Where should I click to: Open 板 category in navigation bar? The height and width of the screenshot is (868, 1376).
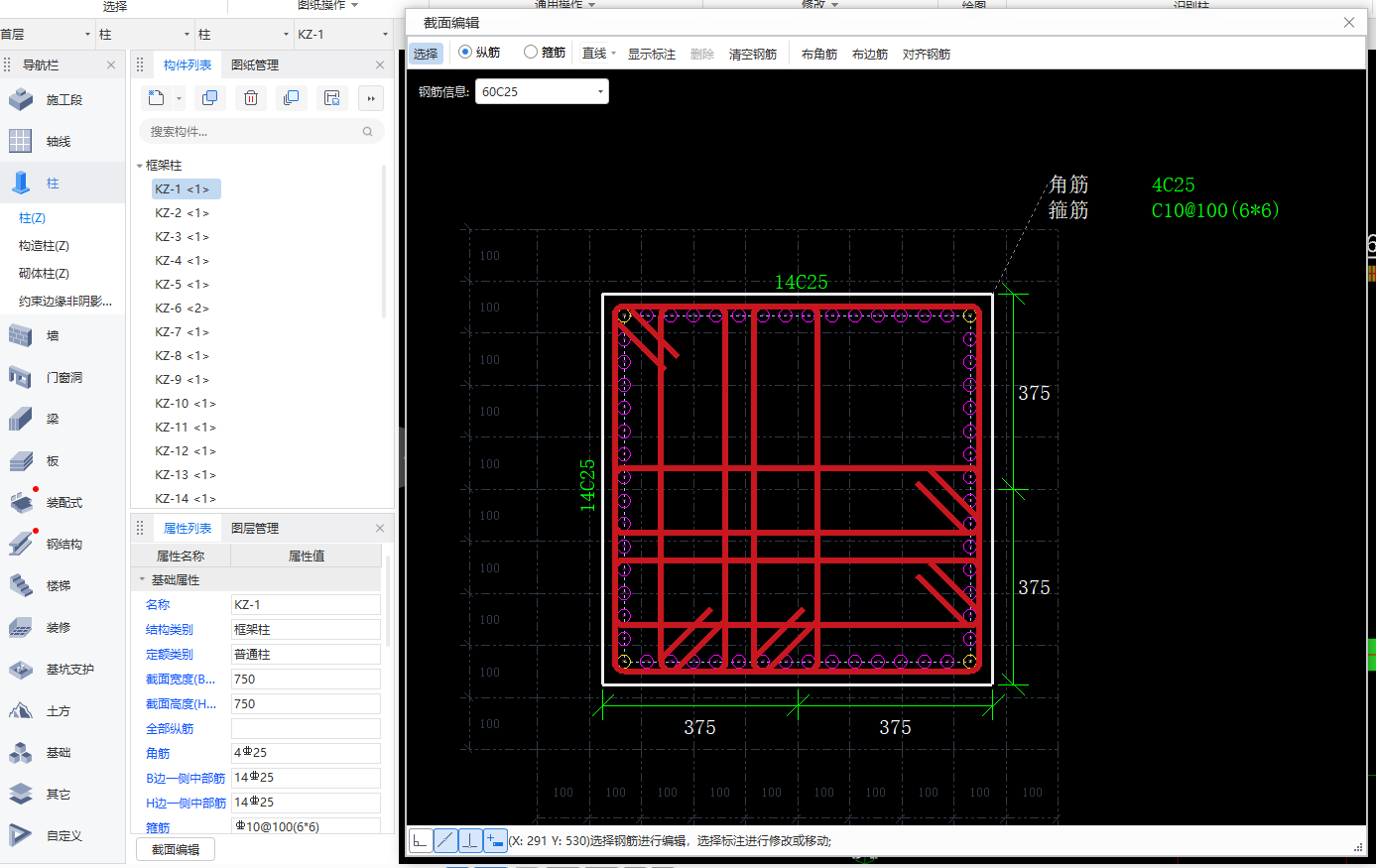(53, 461)
